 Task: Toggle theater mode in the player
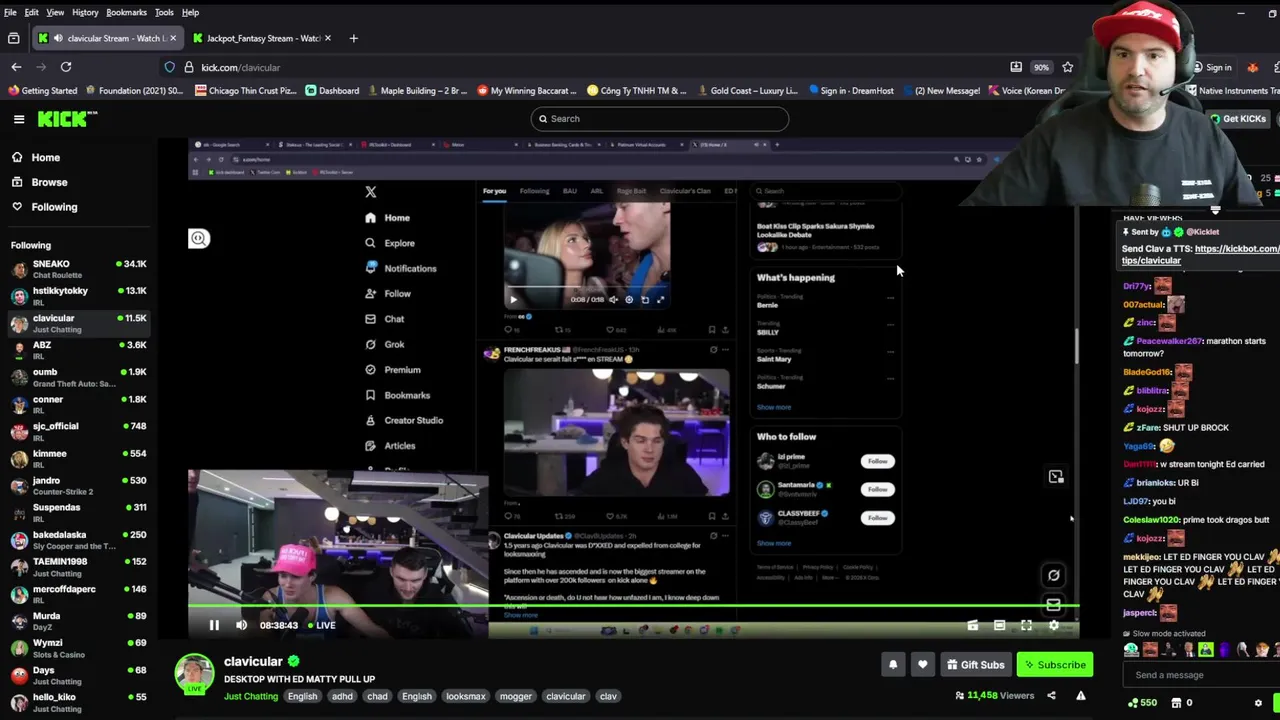(999, 625)
